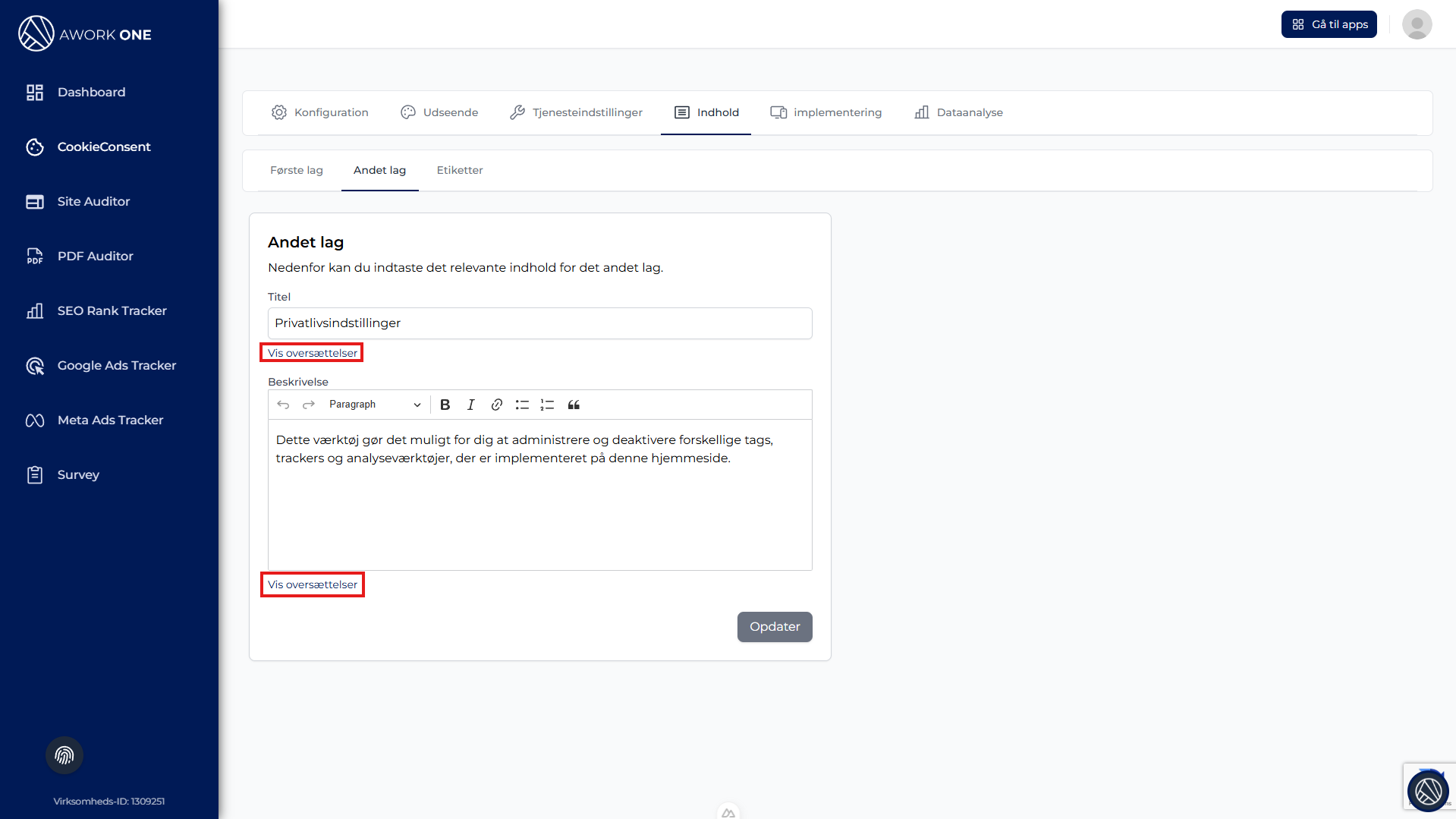1456x819 pixels.
Task: Insert a bulleted list in the description
Action: tap(522, 405)
